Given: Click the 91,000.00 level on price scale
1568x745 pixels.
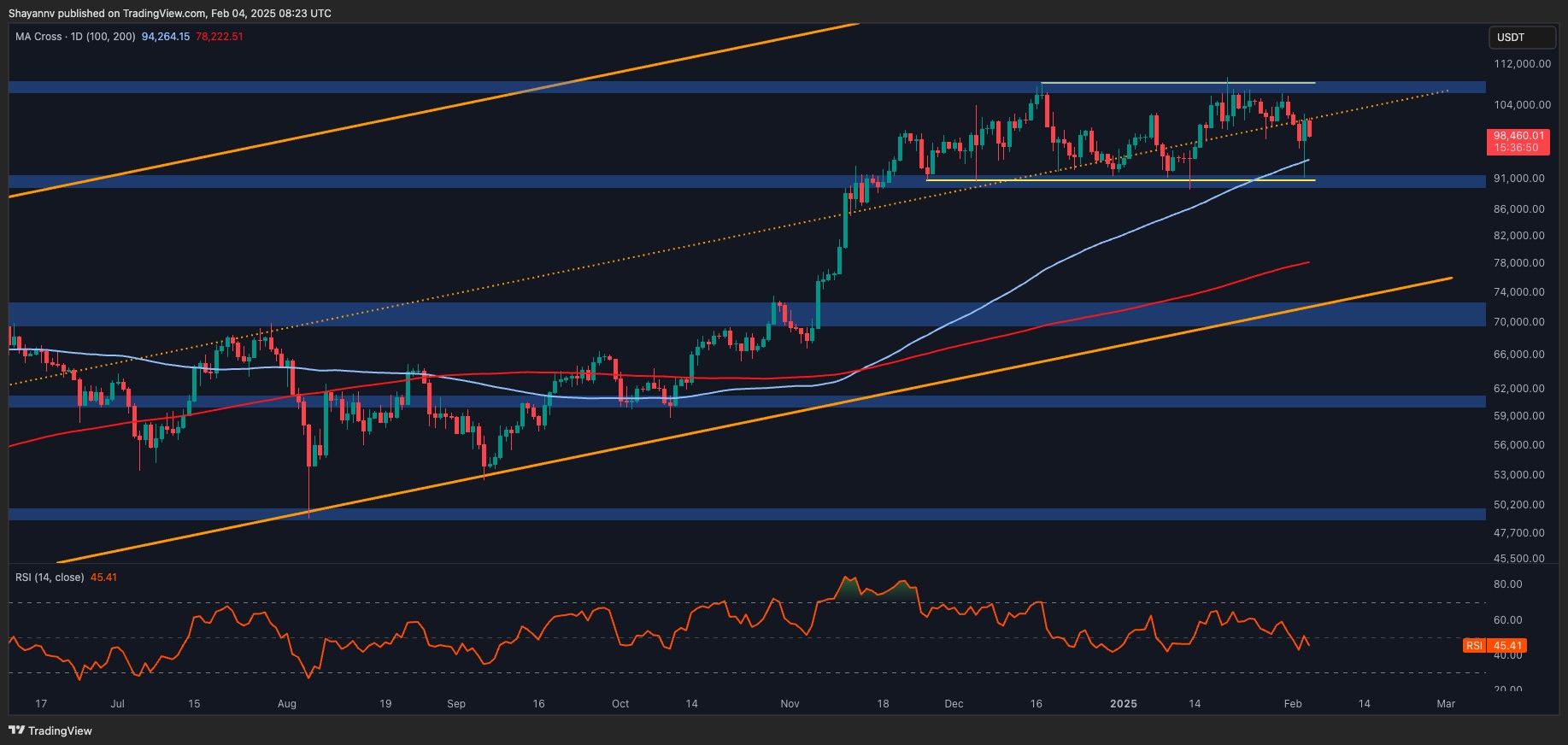Looking at the screenshot, I should [x=1518, y=179].
